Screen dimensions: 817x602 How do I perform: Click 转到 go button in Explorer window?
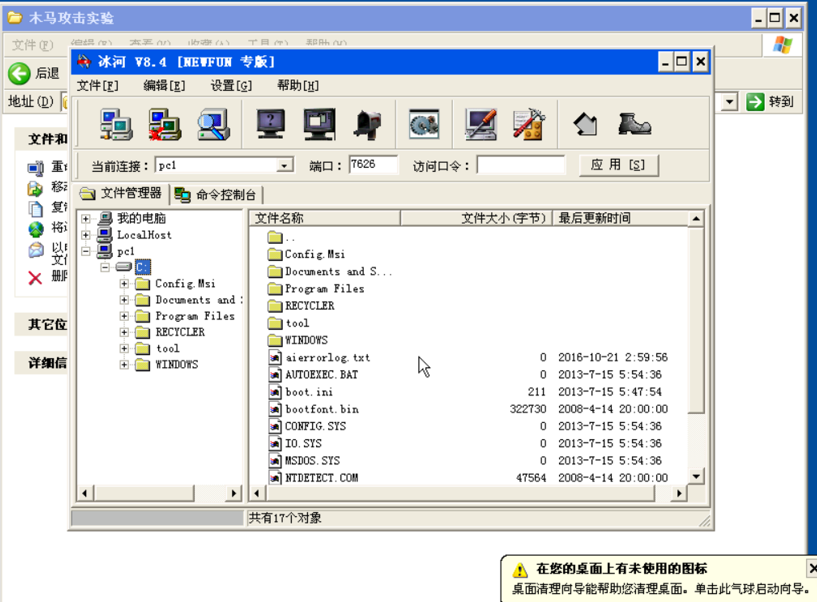pyautogui.click(x=770, y=102)
